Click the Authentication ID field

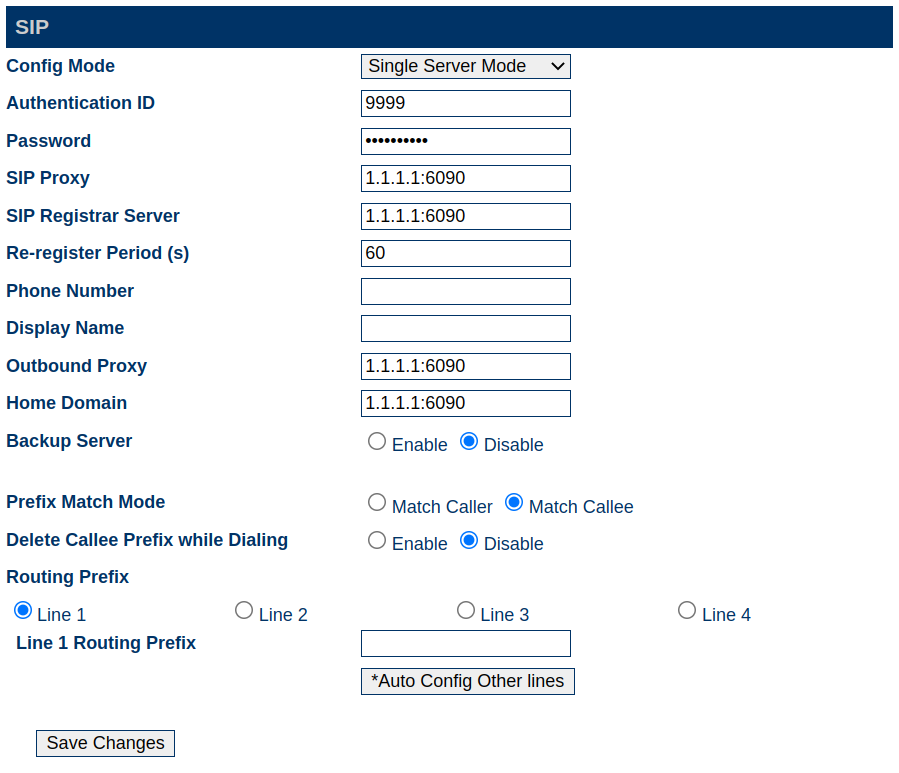coord(466,103)
